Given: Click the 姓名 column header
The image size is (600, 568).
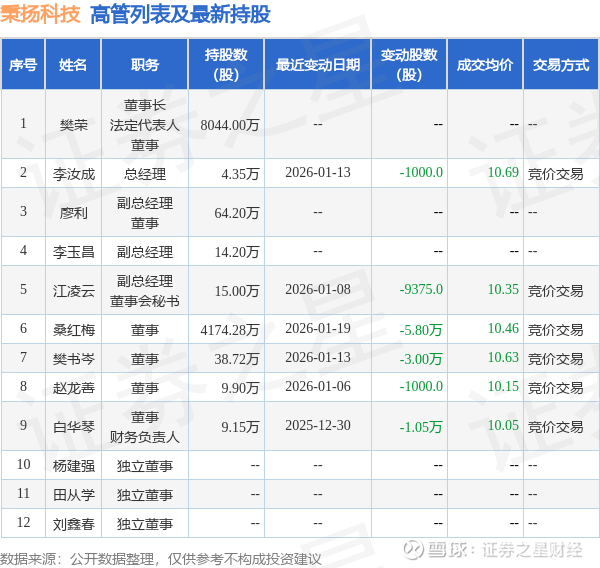Looking at the screenshot, I should point(73,65).
